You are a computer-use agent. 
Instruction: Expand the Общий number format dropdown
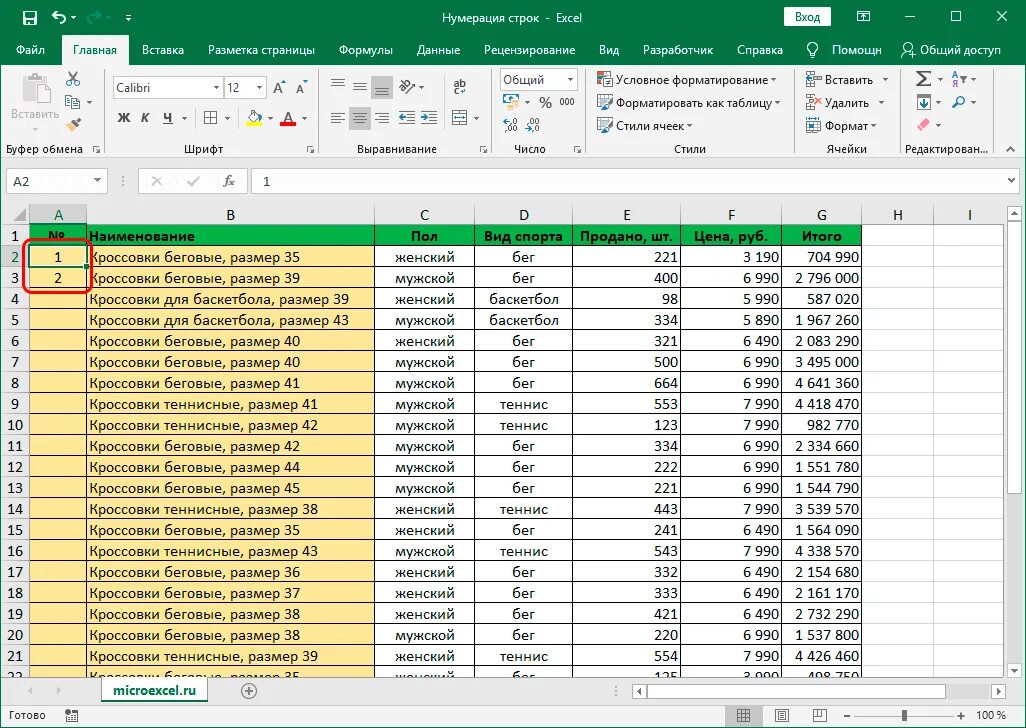click(571, 80)
